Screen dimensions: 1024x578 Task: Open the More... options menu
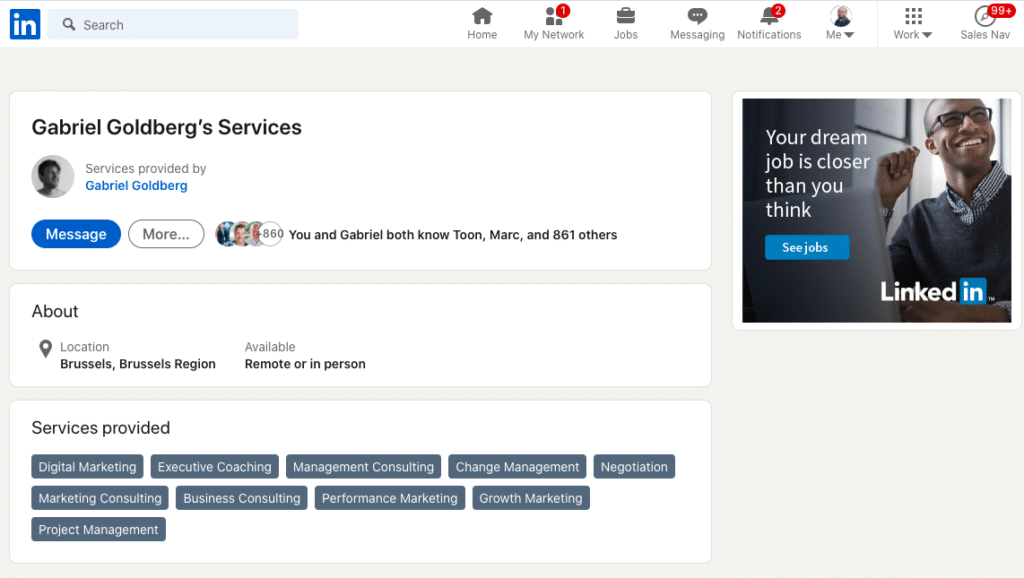pos(166,234)
